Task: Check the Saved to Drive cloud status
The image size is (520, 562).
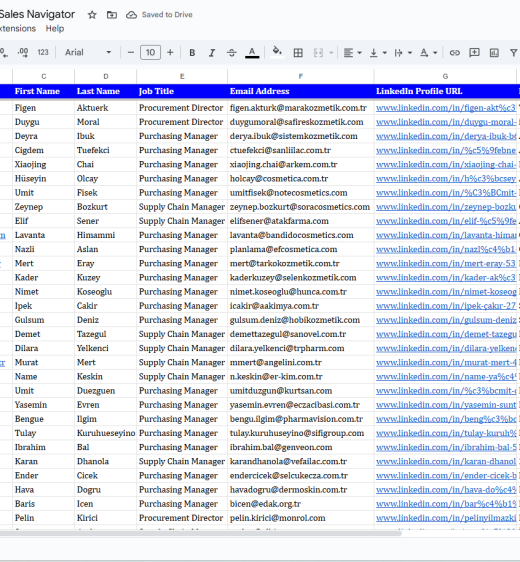Action: tap(131, 15)
